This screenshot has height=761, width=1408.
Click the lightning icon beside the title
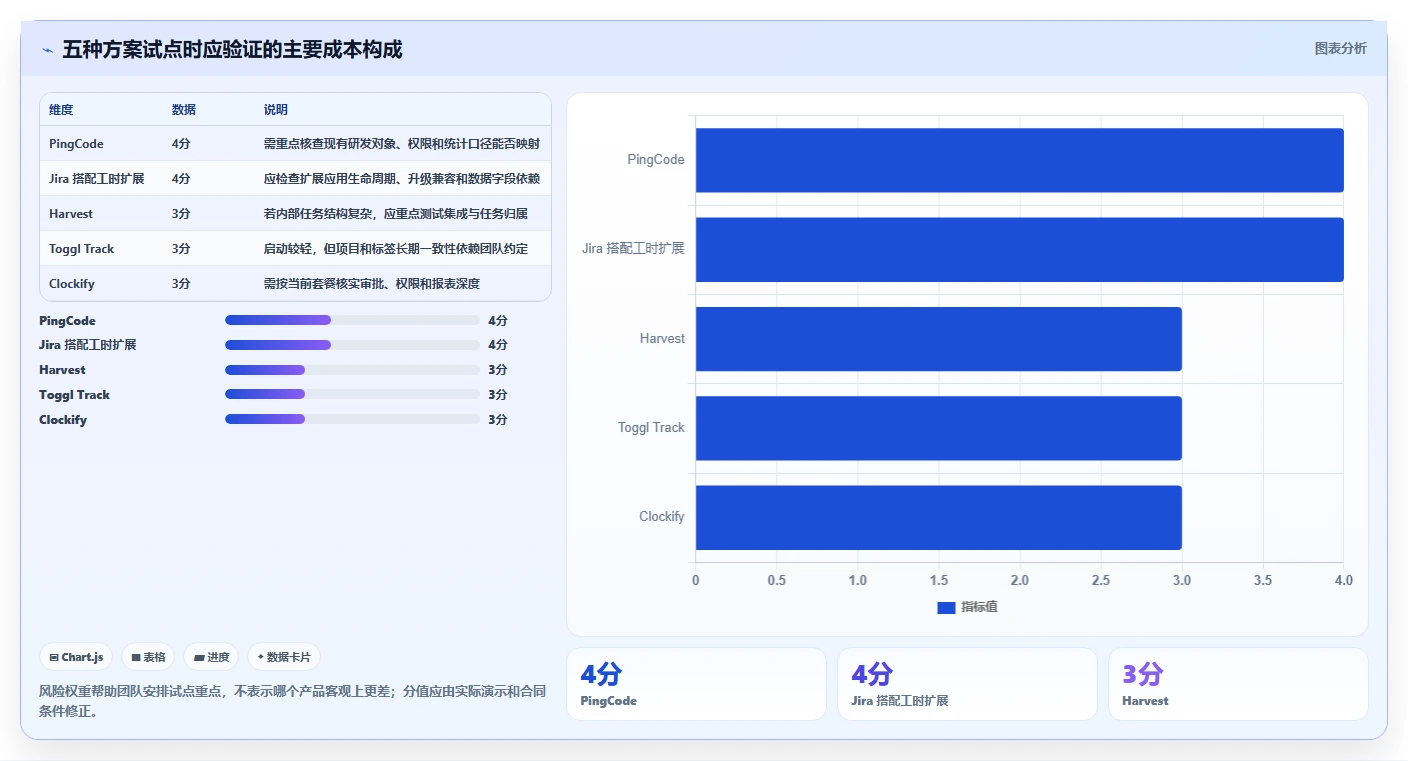click(x=47, y=50)
